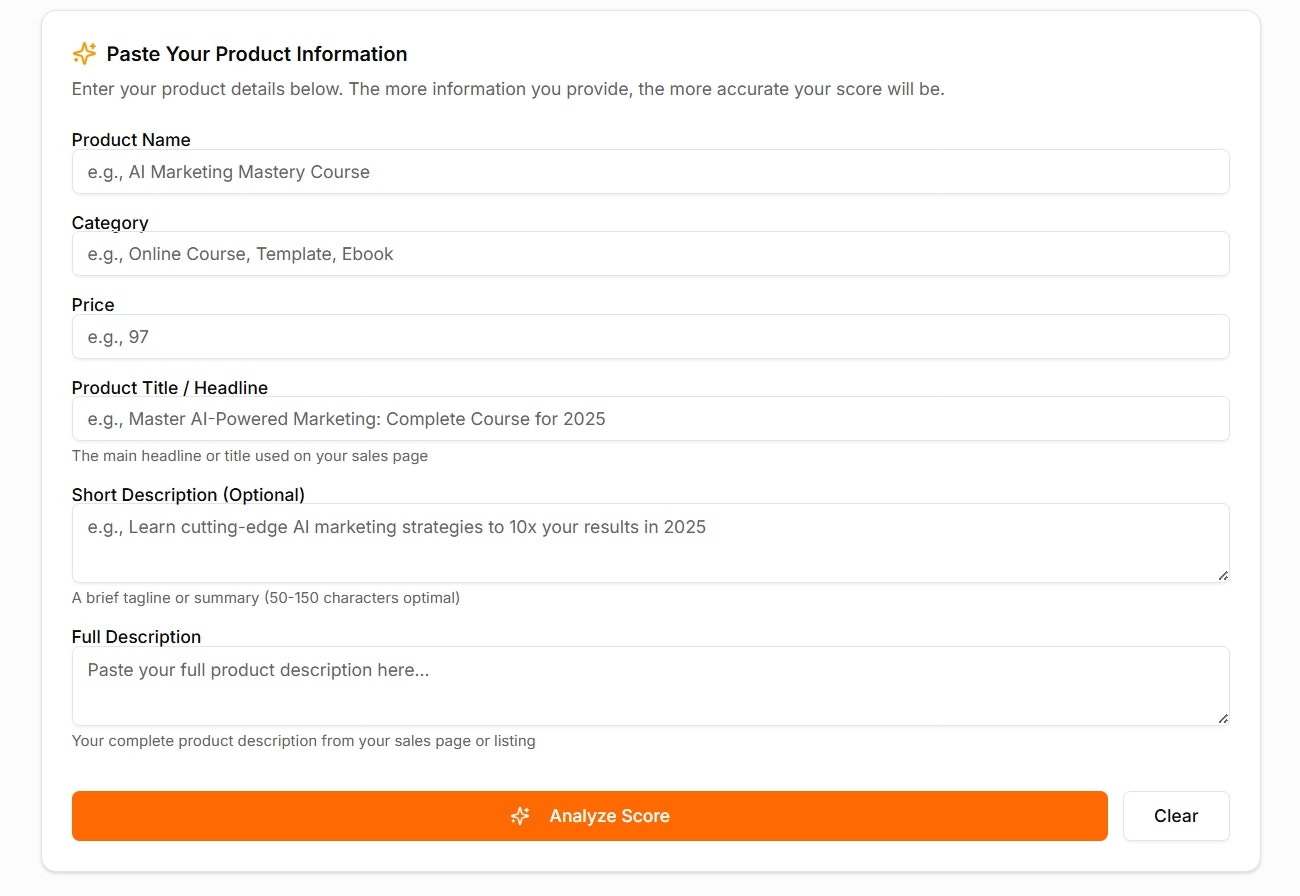Click the headline helper text under Product Title
Viewport: 1300px width, 896px height.
[249, 456]
